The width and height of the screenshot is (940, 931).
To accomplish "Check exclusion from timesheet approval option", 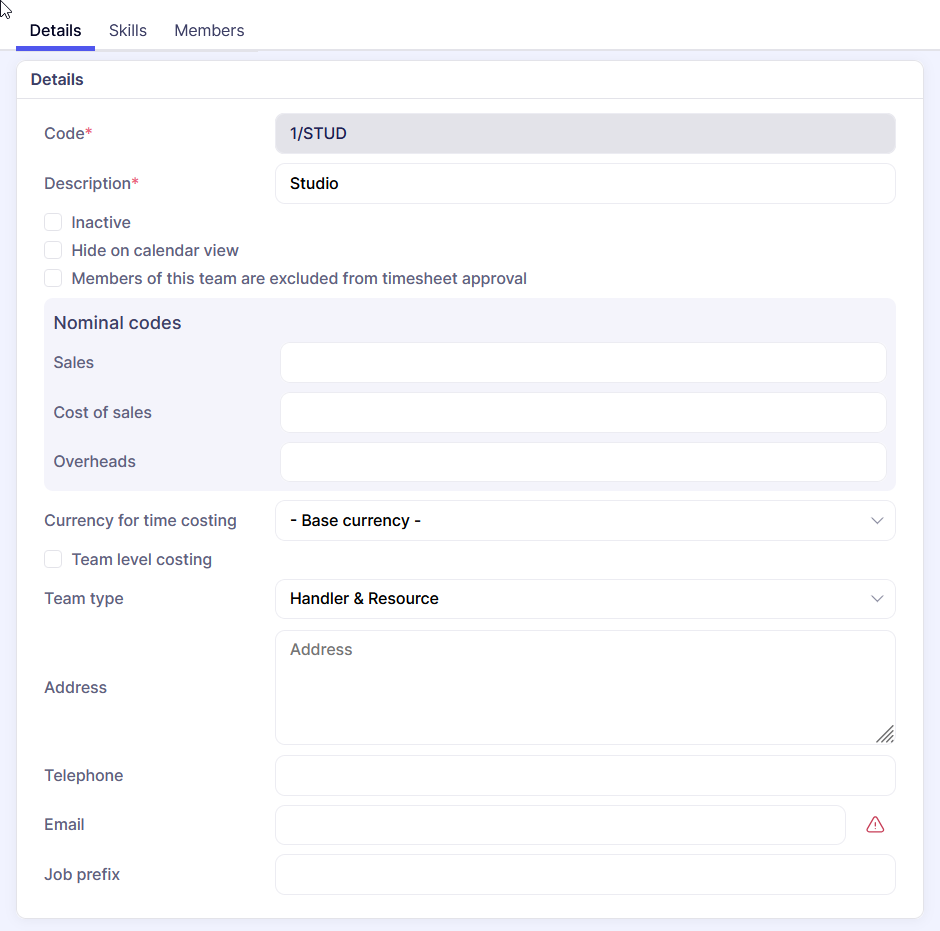I will (x=54, y=278).
